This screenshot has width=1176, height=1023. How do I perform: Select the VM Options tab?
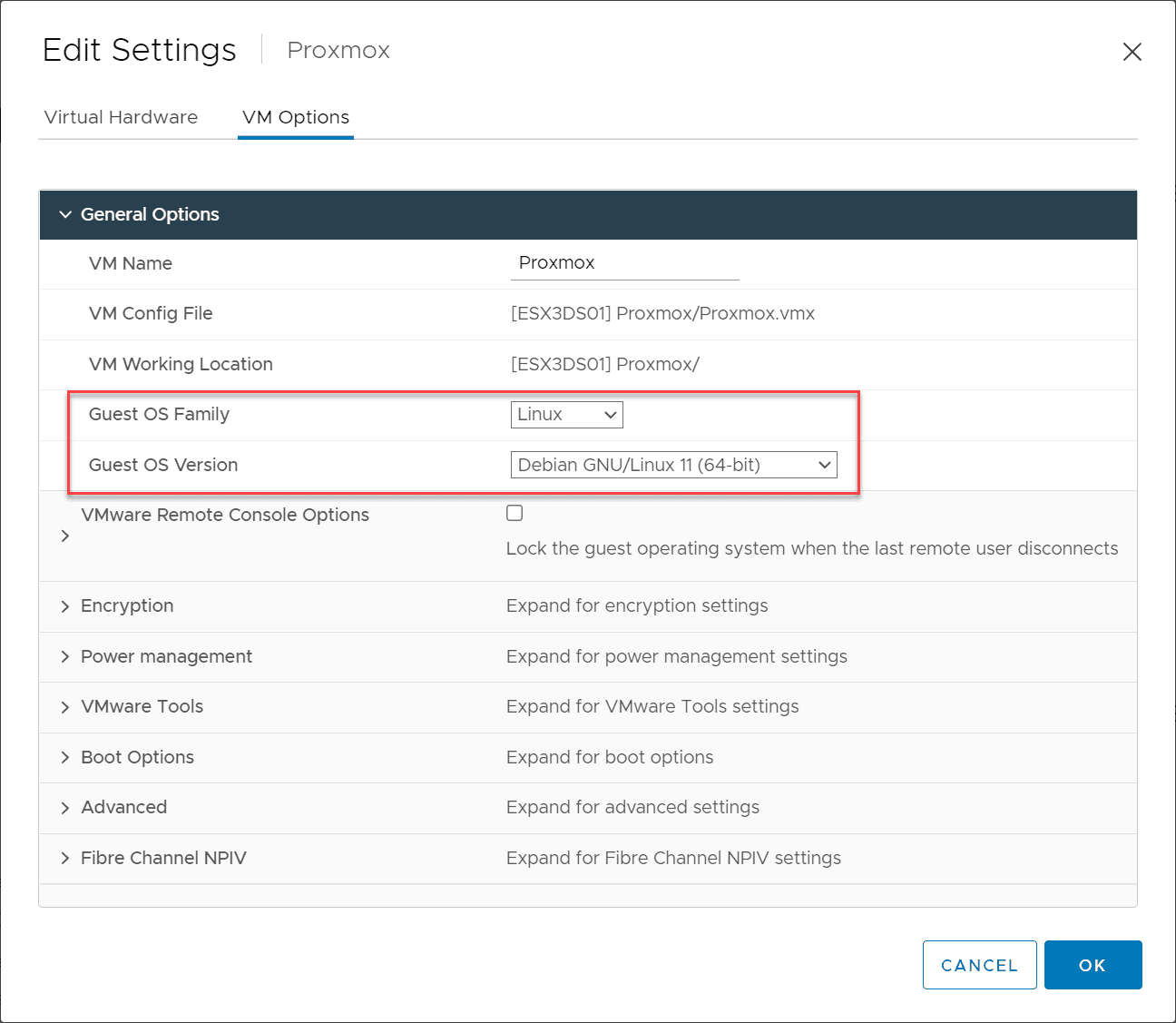pyautogui.click(x=296, y=117)
